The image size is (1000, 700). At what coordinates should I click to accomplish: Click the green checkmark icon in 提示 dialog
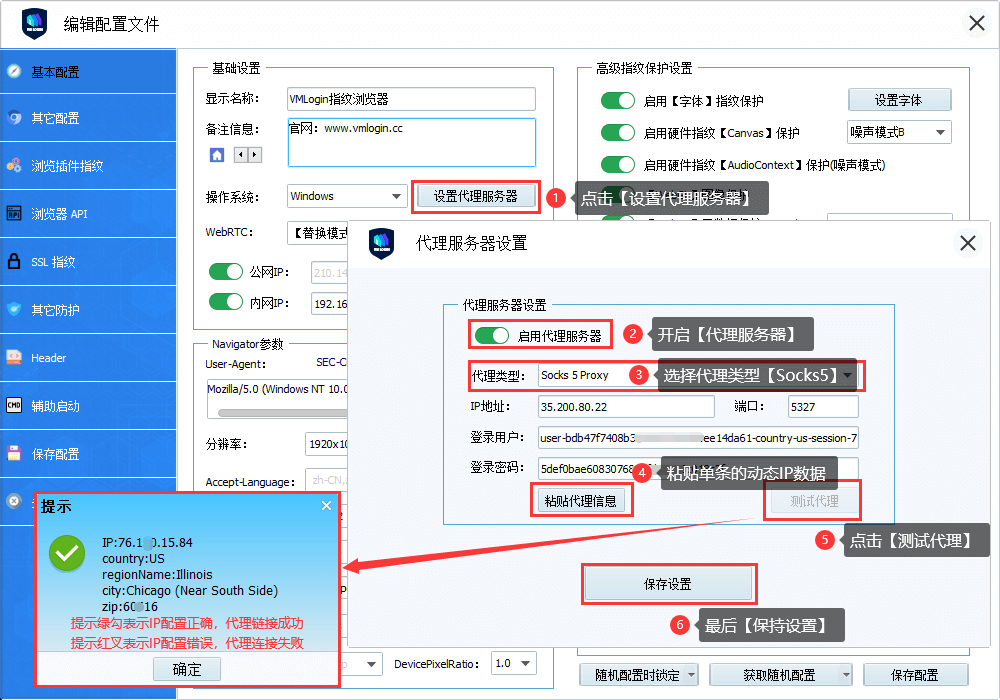(67, 553)
